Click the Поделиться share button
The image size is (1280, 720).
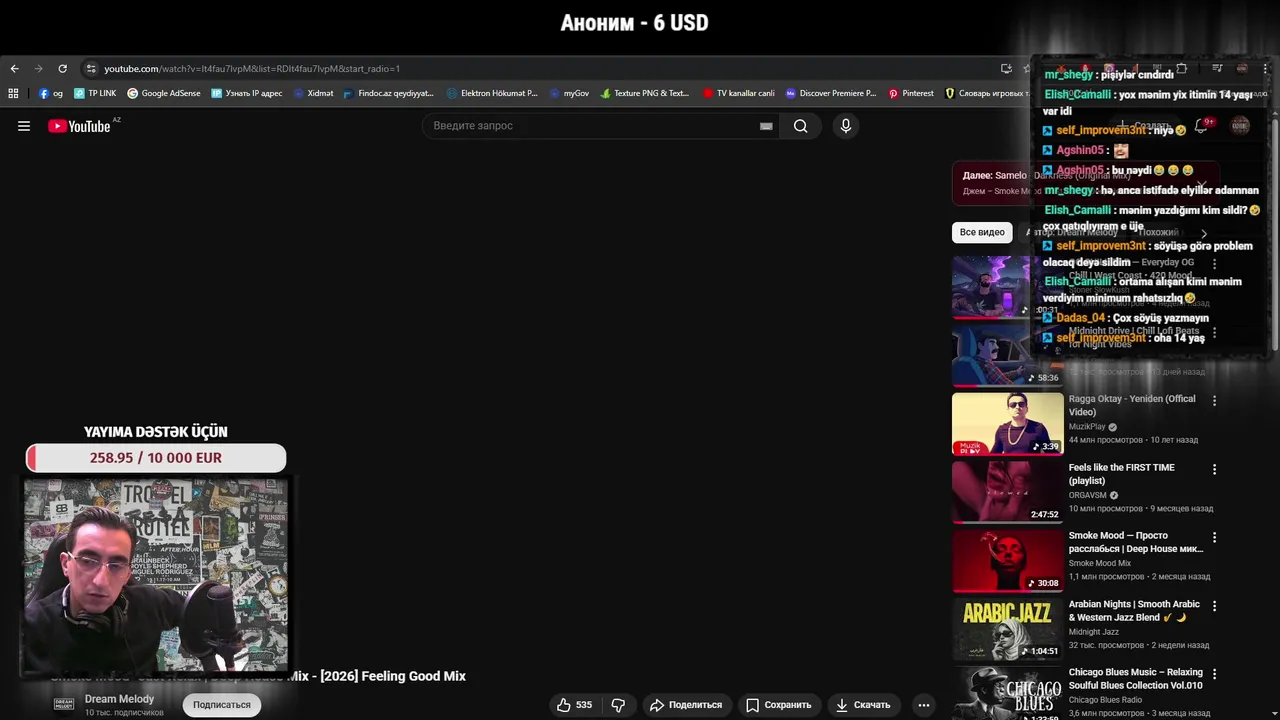pos(686,705)
